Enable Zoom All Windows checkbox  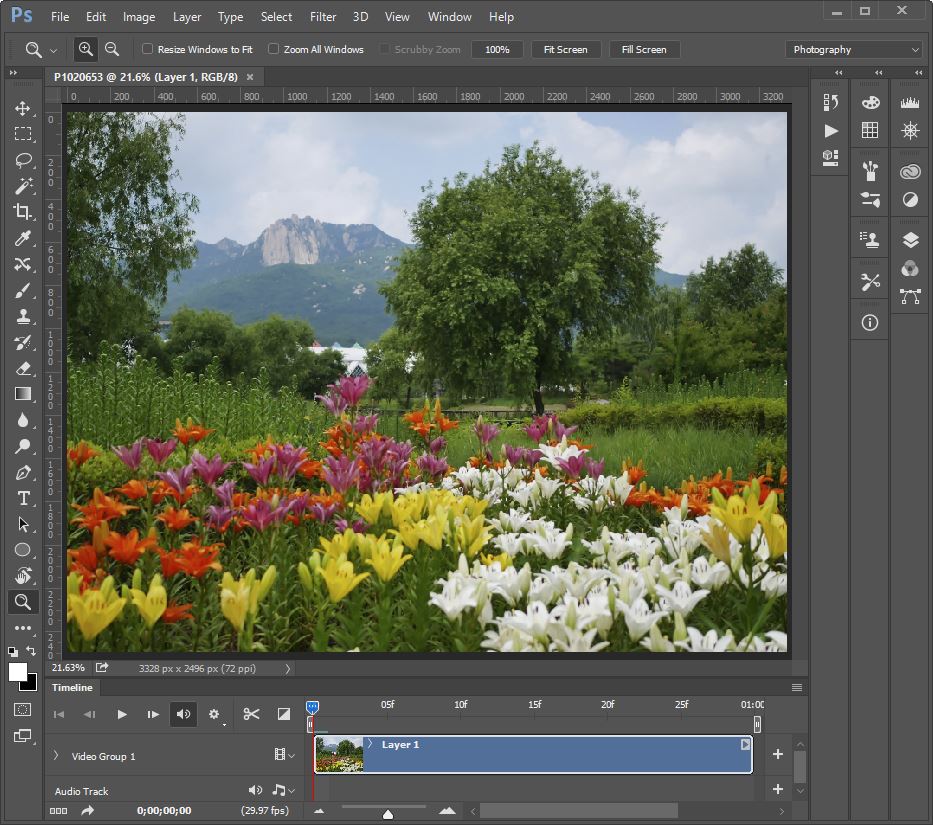pos(274,49)
